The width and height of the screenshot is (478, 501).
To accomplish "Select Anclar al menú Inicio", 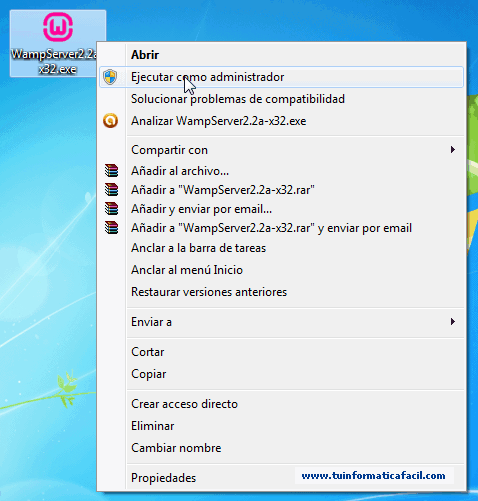I will tap(281, 270).
